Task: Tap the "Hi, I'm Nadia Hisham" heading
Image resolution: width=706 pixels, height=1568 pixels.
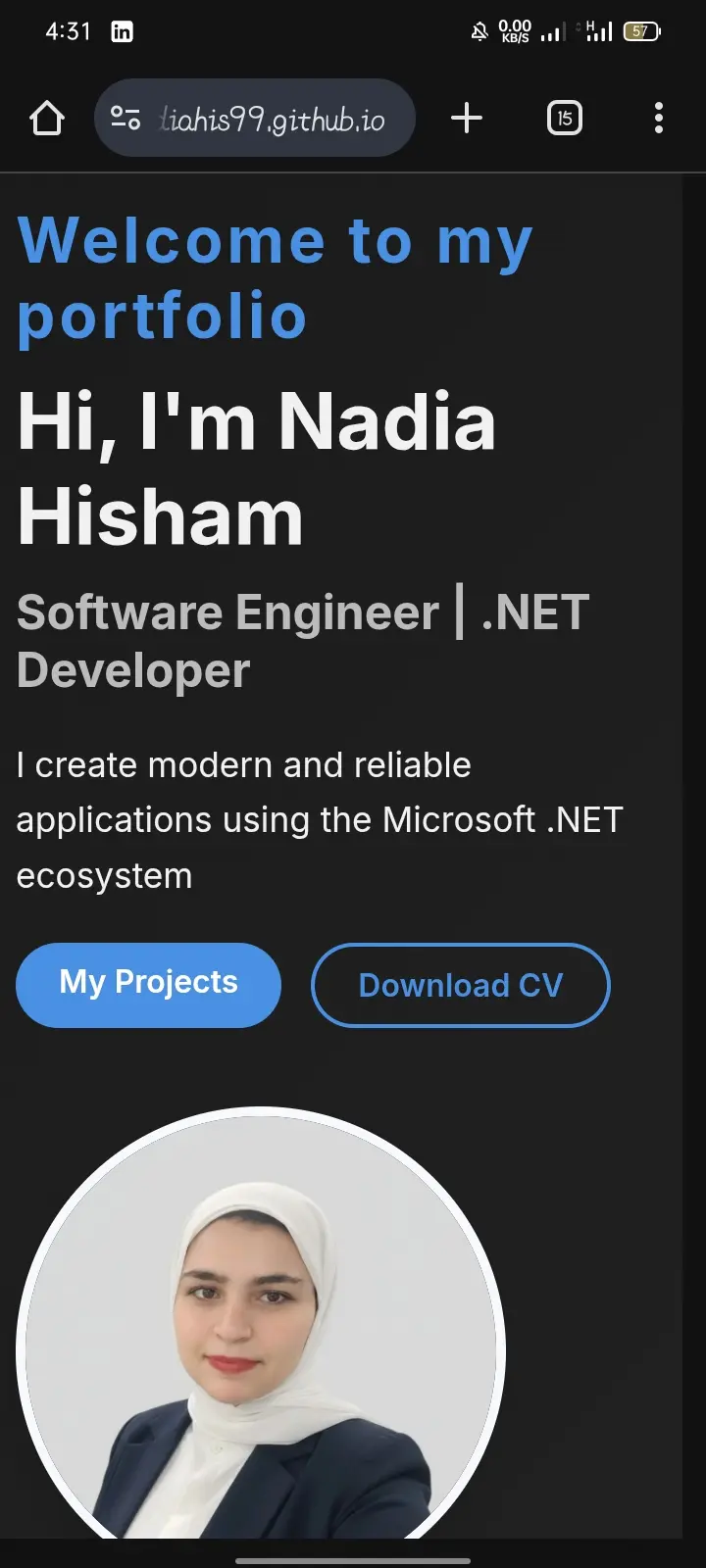Action: (x=257, y=468)
